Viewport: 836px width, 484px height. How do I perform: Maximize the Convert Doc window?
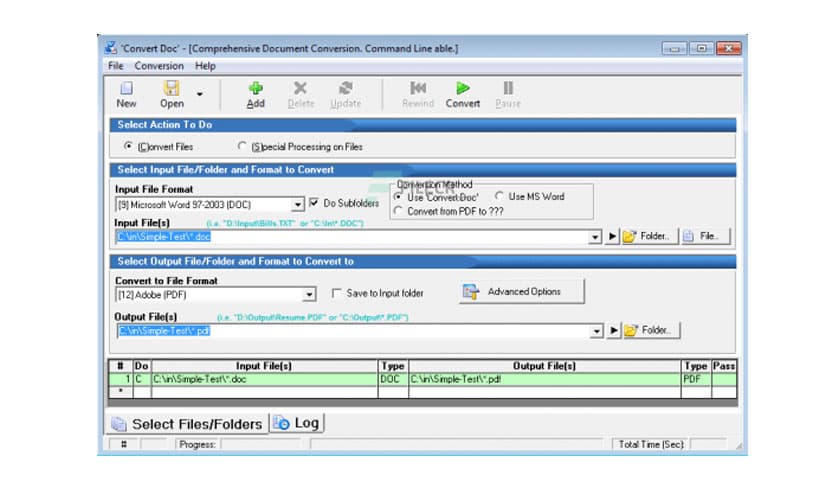[701, 49]
